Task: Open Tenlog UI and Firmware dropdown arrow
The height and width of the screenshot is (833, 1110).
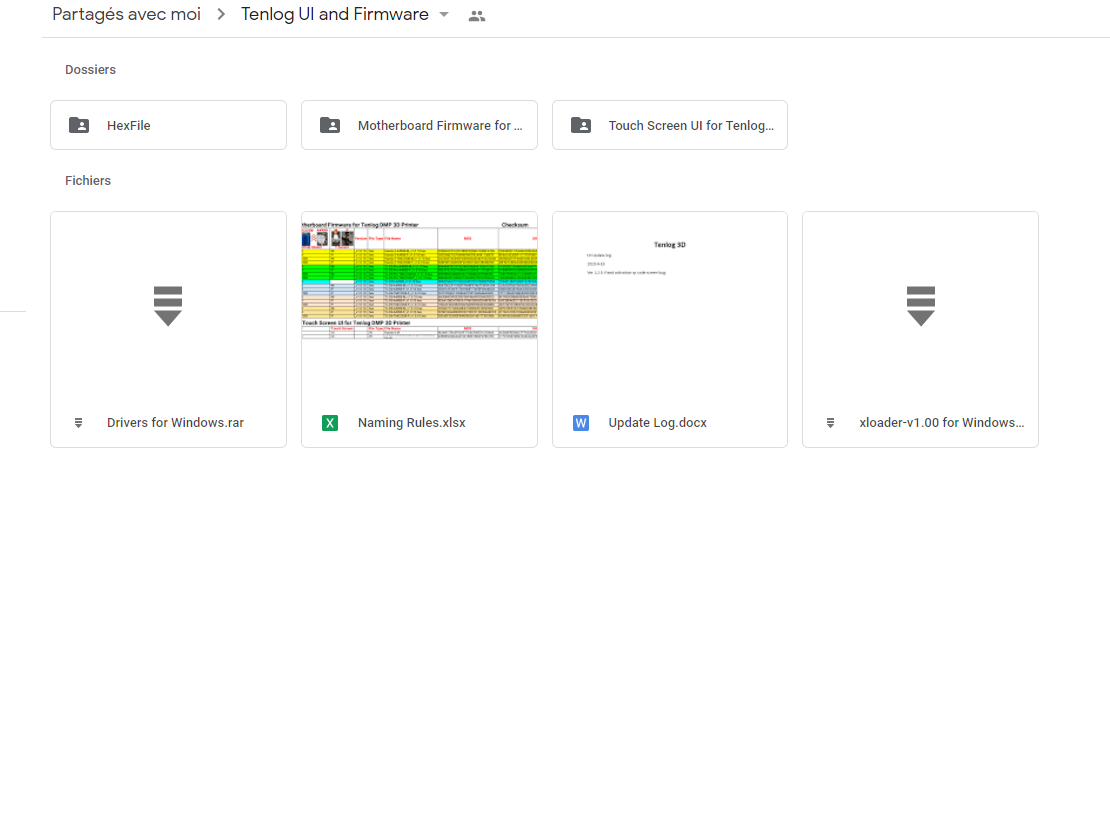Action: (x=444, y=15)
